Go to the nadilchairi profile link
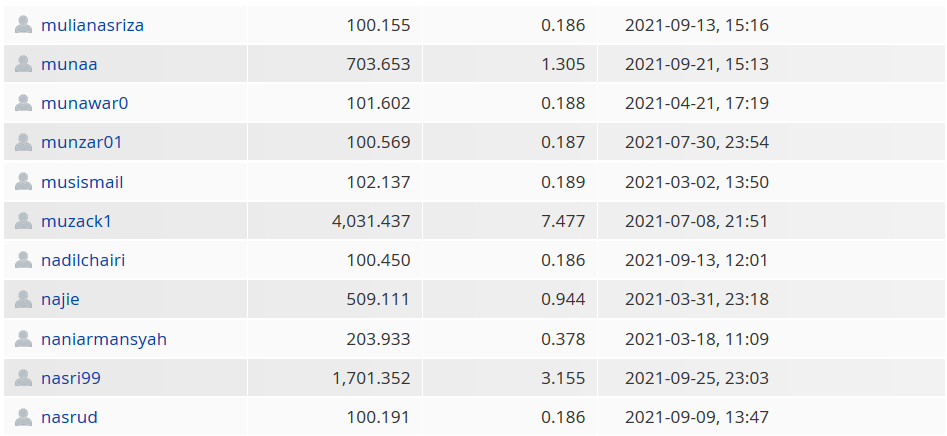 click(x=83, y=260)
